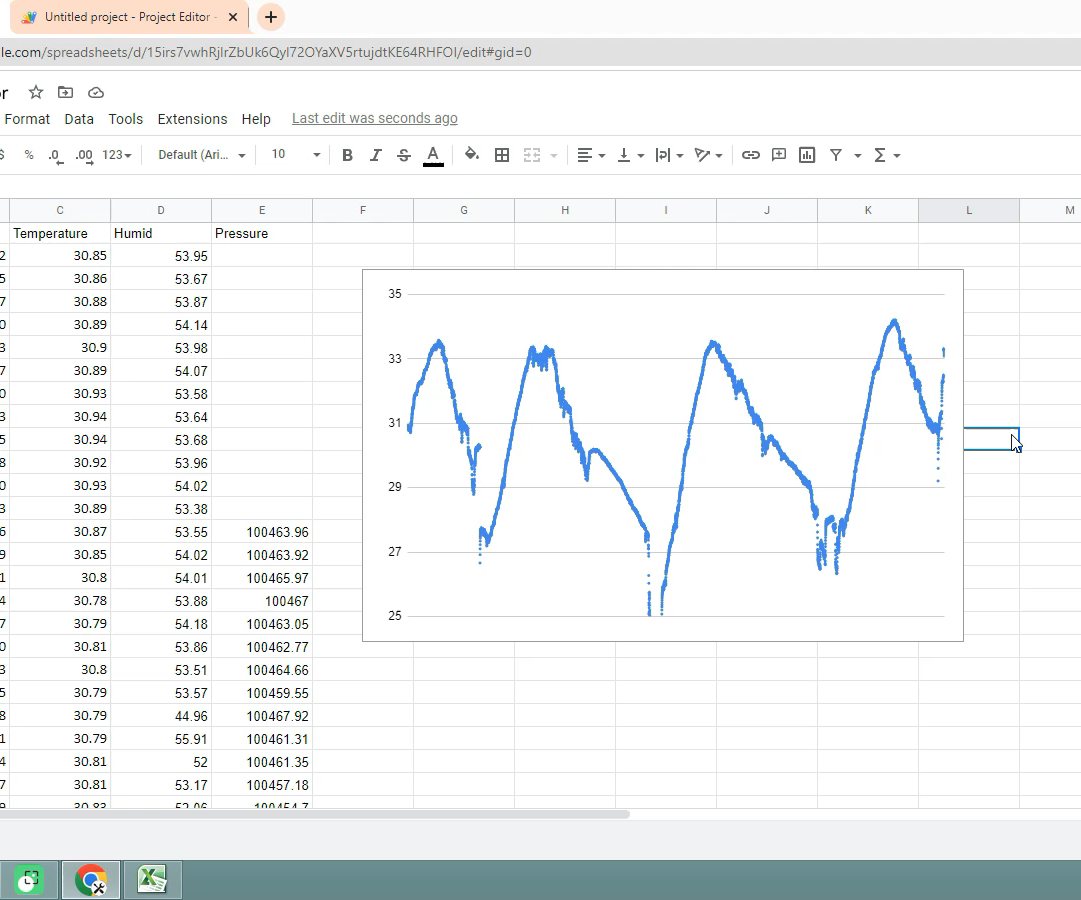Open the Data menu
This screenshot has width=1081, height=900.
79,118
